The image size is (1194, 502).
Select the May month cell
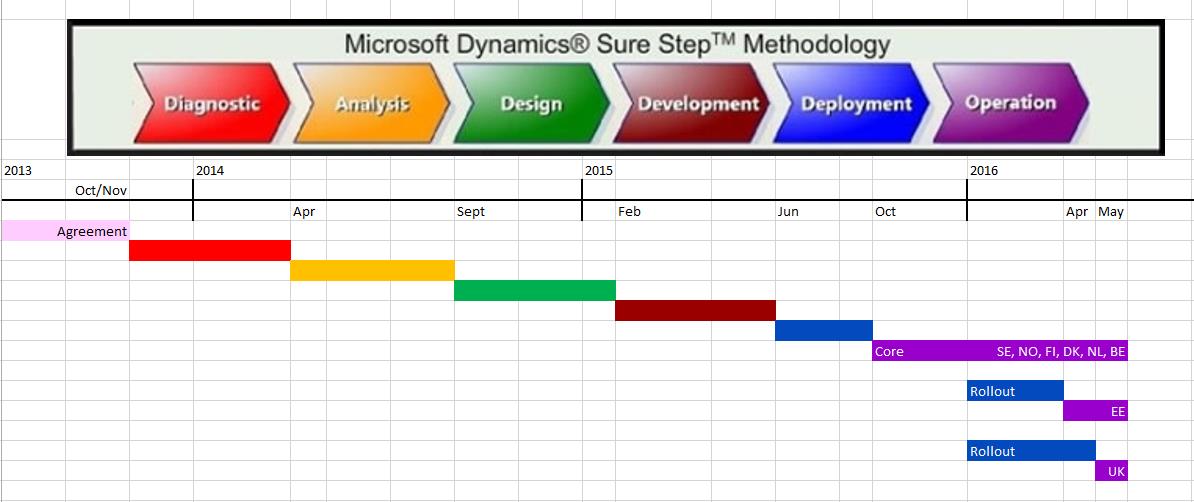click(1112, 211)
